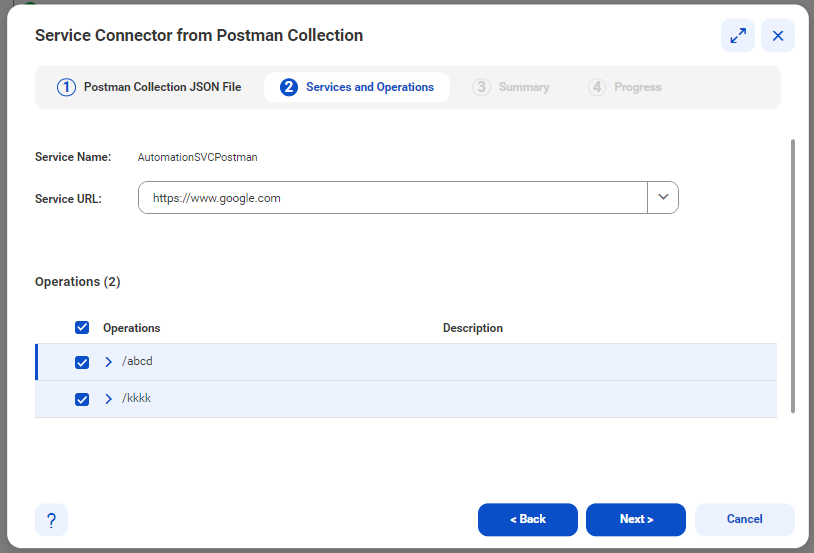Go to Postman Collection JSON File step
Image resolution: width=814 pixels, height=553 pixels.
(x=149, y=87)
